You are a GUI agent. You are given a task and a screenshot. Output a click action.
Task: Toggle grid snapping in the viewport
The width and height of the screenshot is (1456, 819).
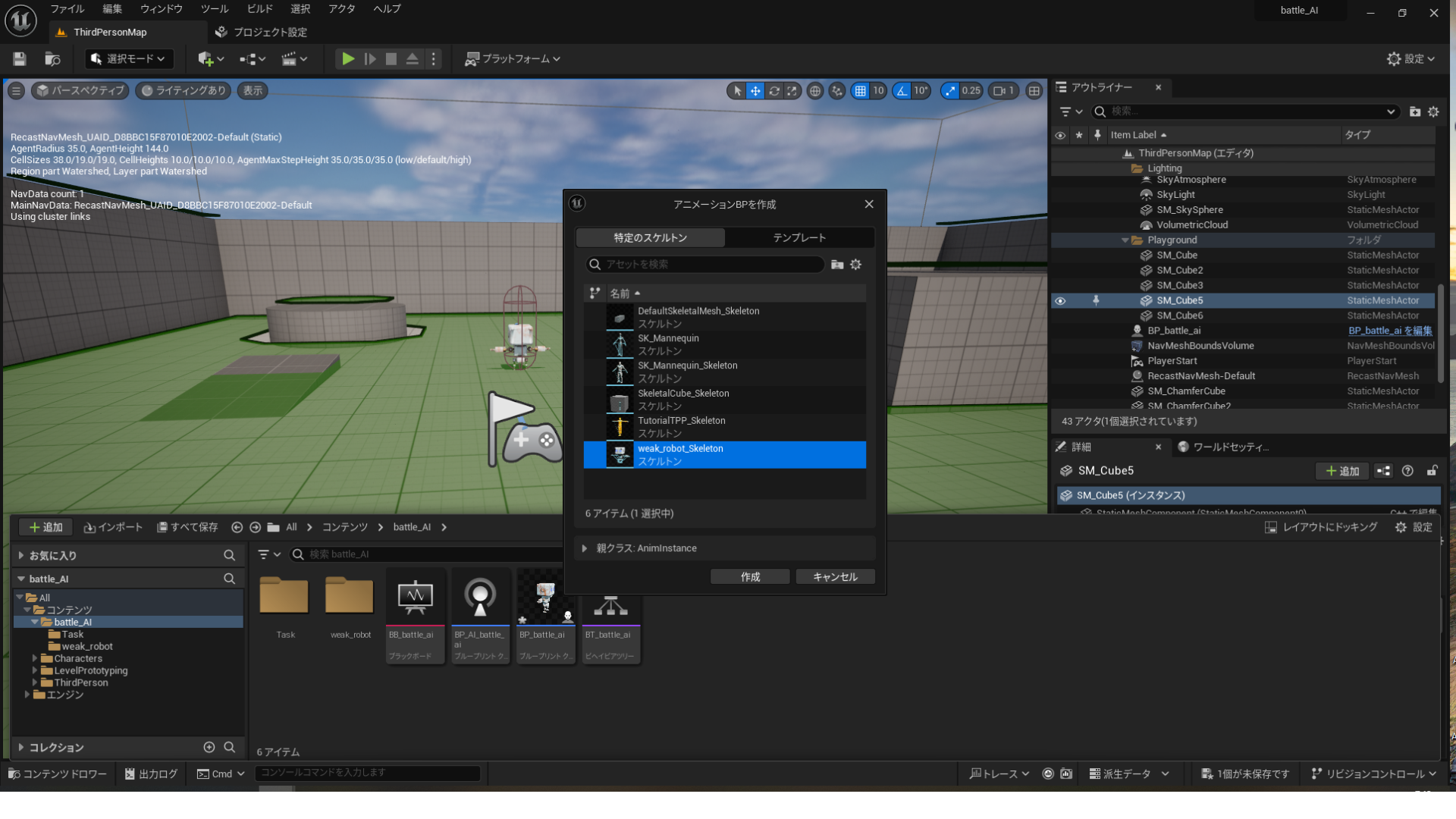pyautogui.click(x=862, y=90)
